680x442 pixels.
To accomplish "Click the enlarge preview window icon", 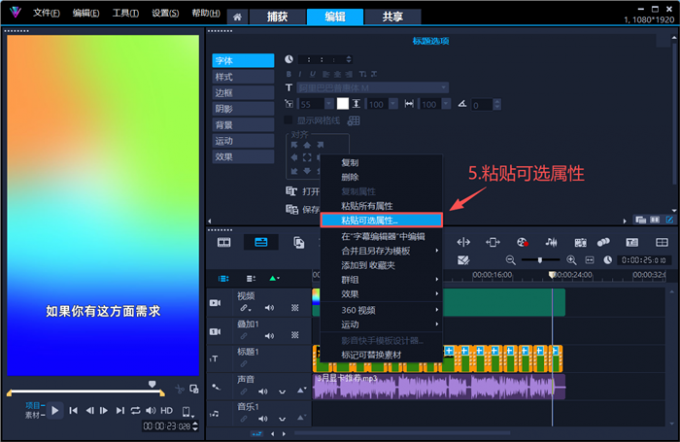I will (194, 389).
